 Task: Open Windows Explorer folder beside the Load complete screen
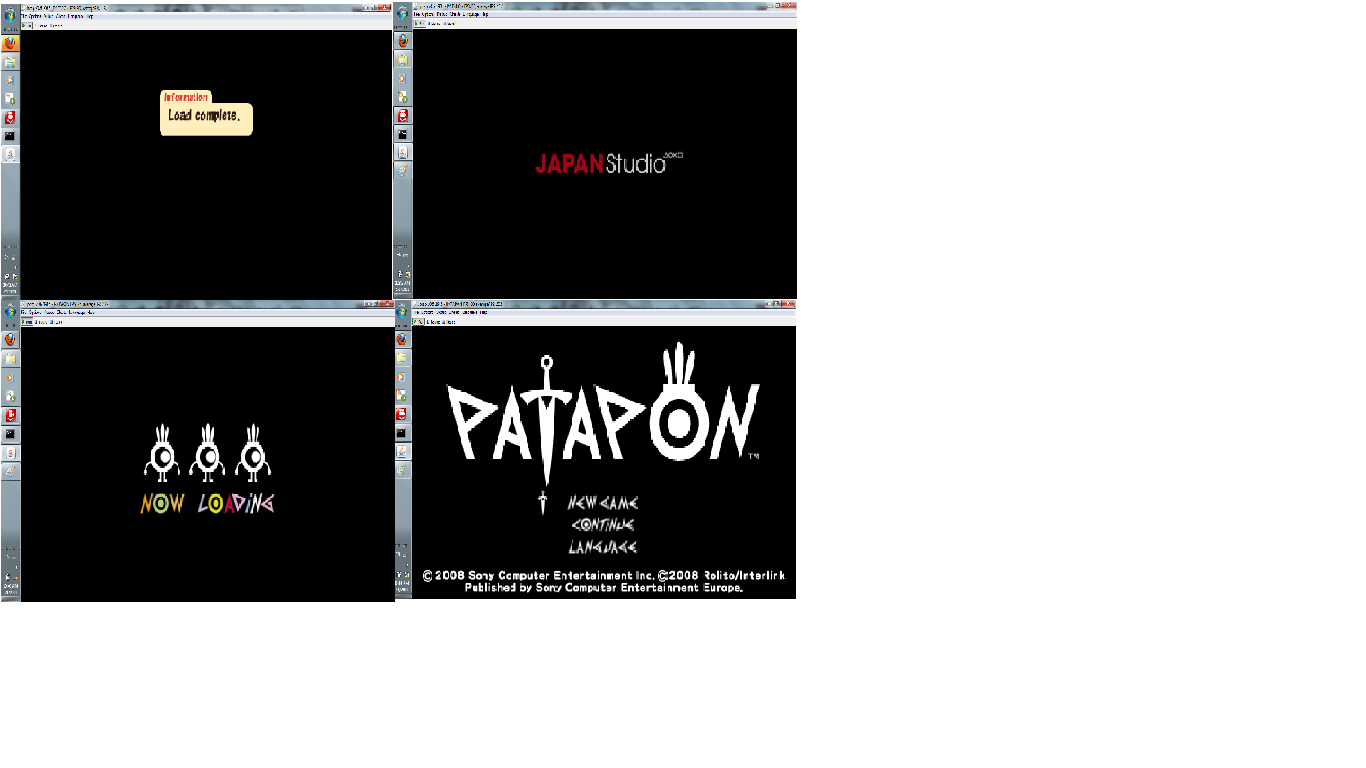(10, 62)
